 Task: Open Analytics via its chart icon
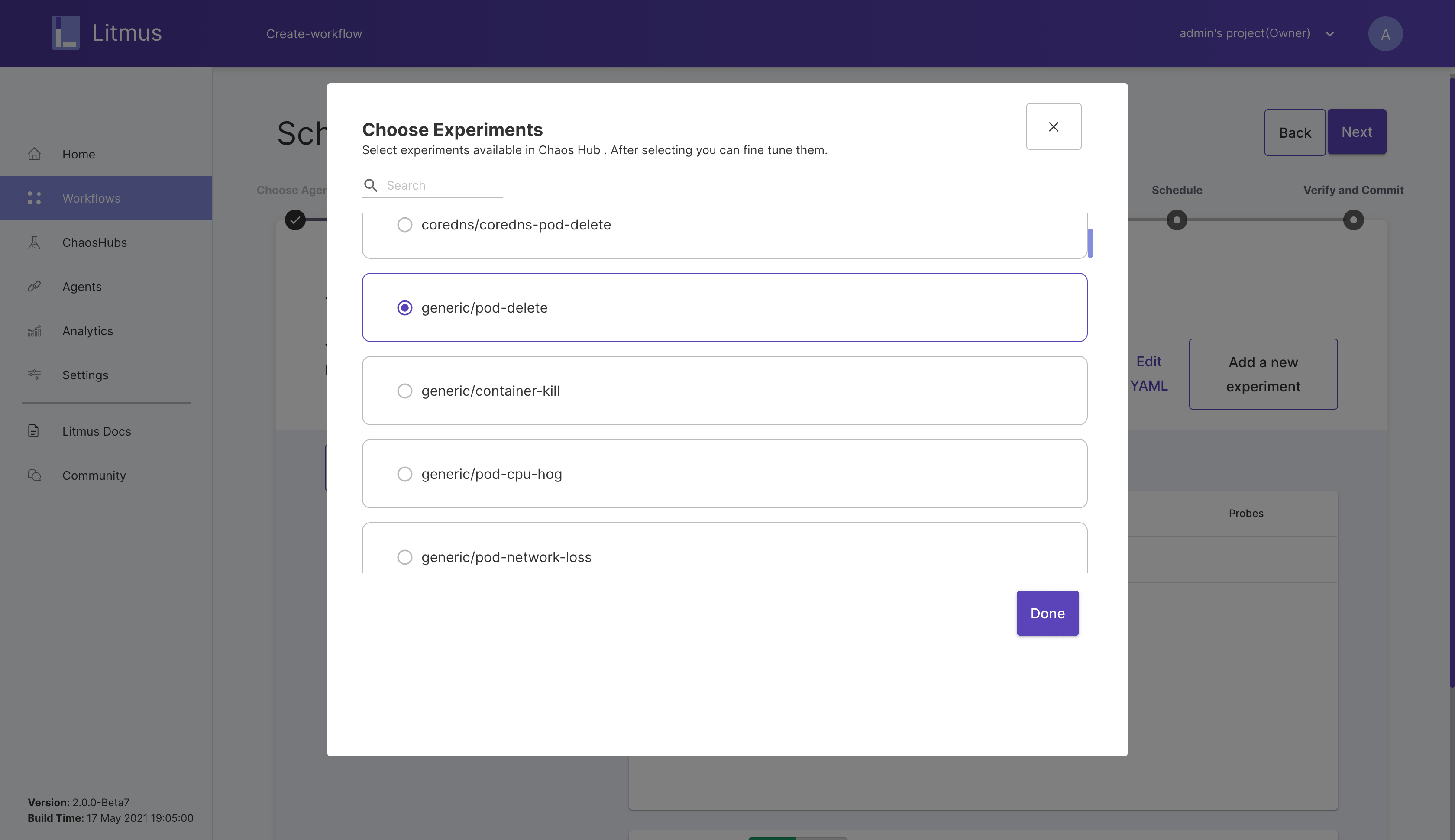tap(35, 331)
